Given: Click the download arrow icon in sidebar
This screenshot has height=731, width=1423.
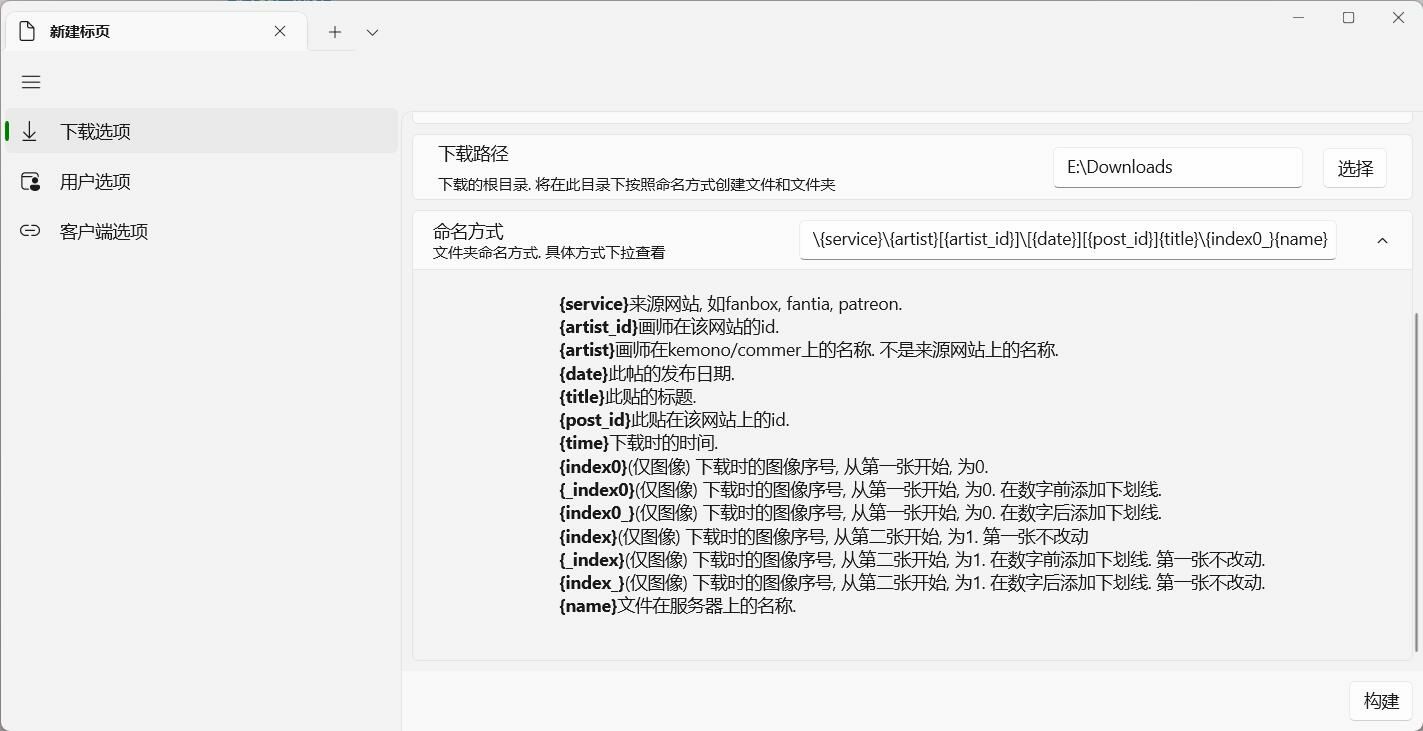Looking at the screenshot, I should (30, 132).
